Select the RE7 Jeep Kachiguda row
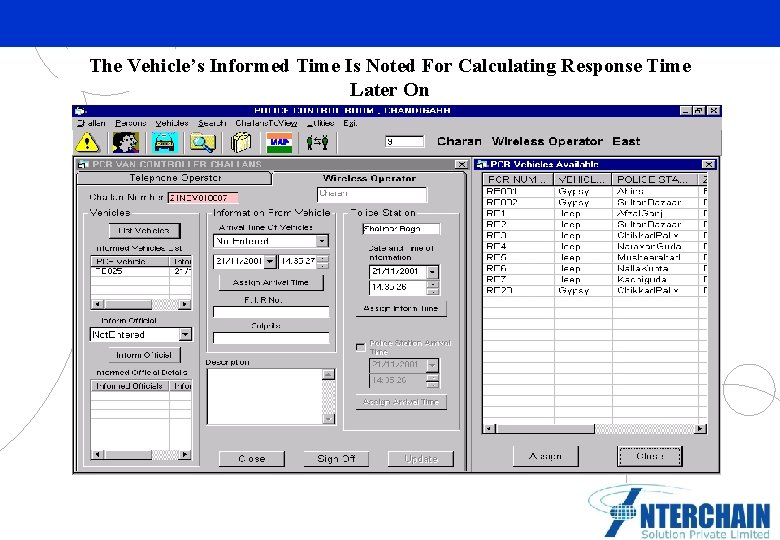Screen dimensions: 780x540 point(594,279)
